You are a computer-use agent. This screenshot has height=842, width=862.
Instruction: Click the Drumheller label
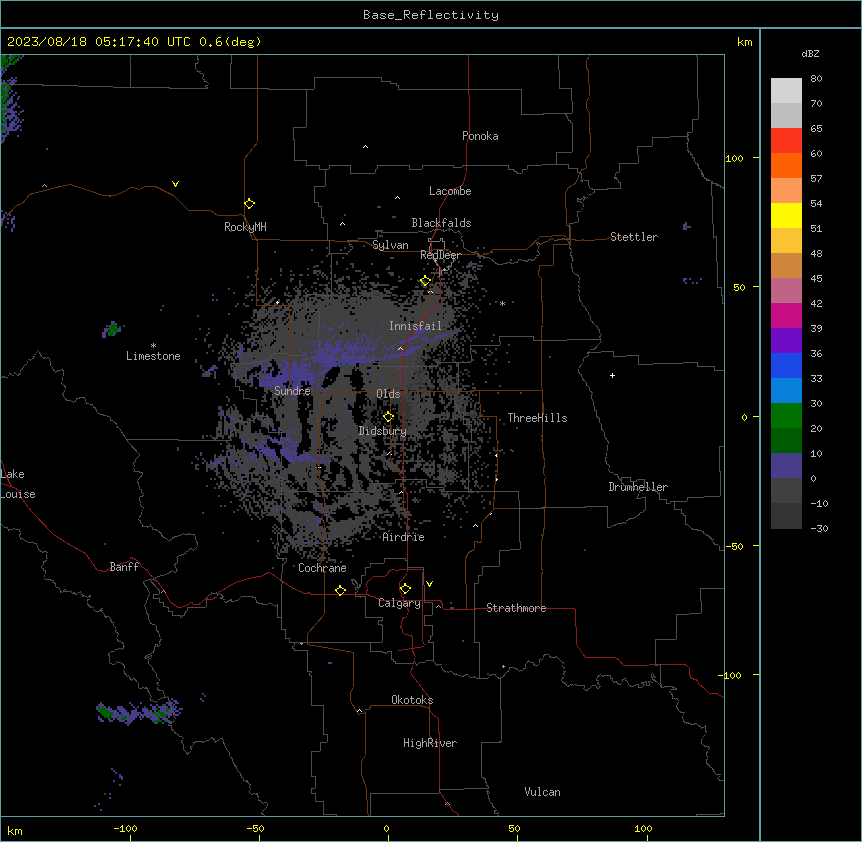click(x=638, y=487)
